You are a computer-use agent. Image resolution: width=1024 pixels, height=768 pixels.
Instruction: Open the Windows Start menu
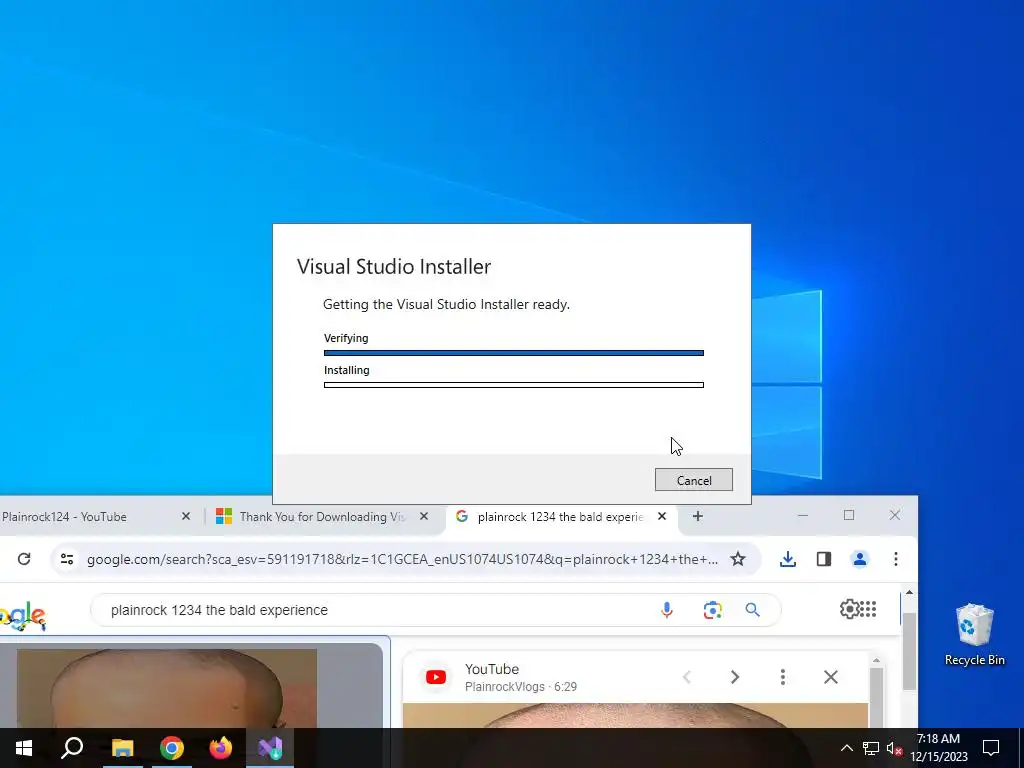click(24, 748)
